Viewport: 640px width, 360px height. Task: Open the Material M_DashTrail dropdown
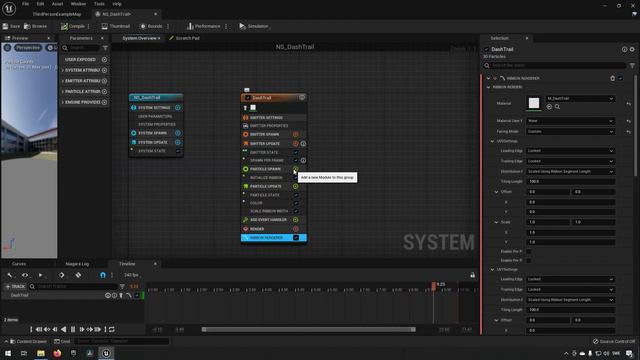tap(580, 98)
